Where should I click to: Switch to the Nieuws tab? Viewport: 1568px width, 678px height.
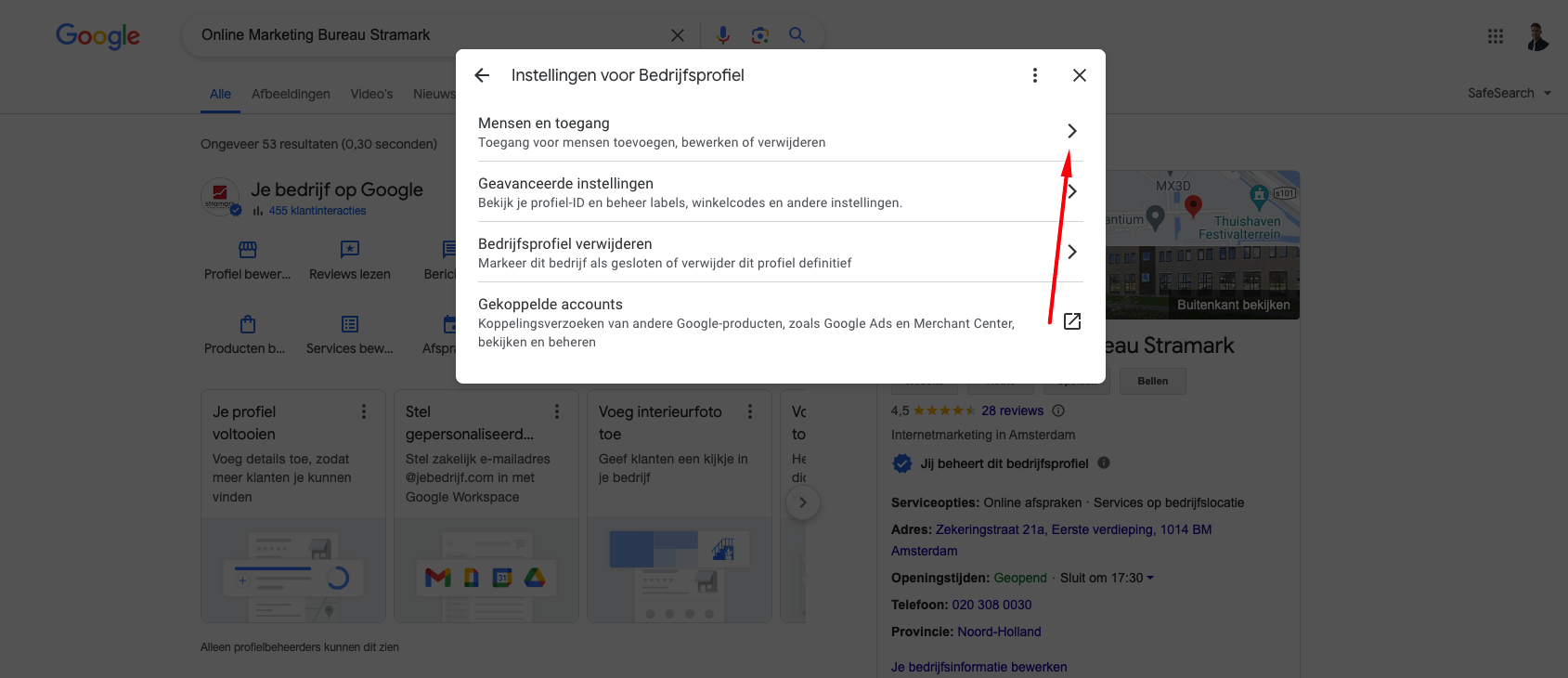pos(434,94)
